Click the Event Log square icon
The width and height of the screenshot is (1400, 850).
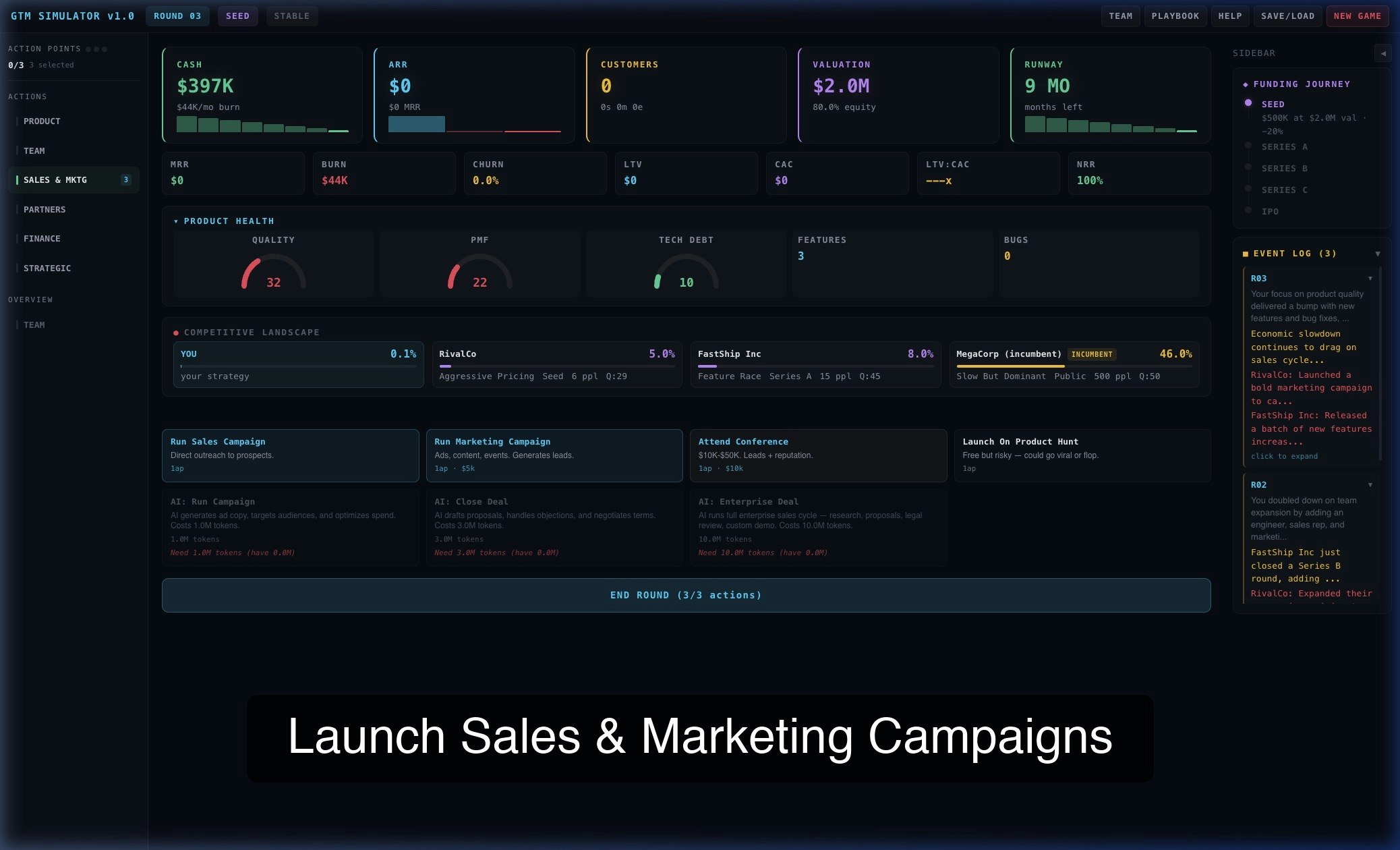click(x=1245, y=254)
